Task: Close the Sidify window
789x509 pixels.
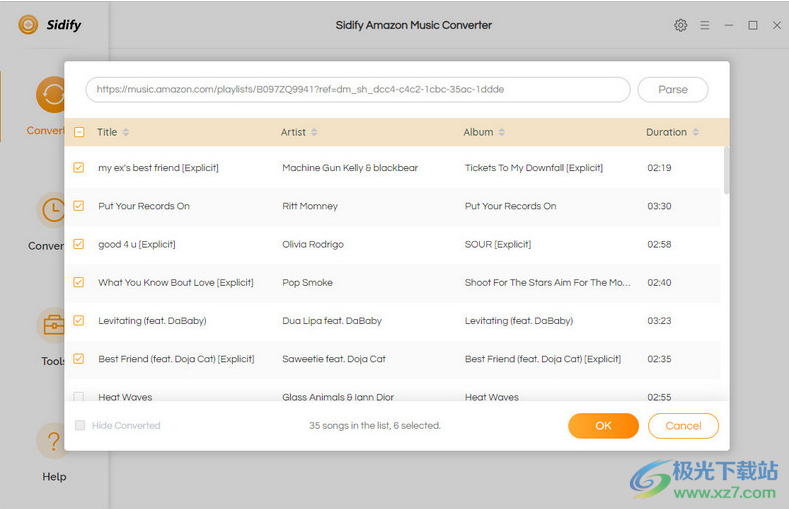Action: pos(777,25)
